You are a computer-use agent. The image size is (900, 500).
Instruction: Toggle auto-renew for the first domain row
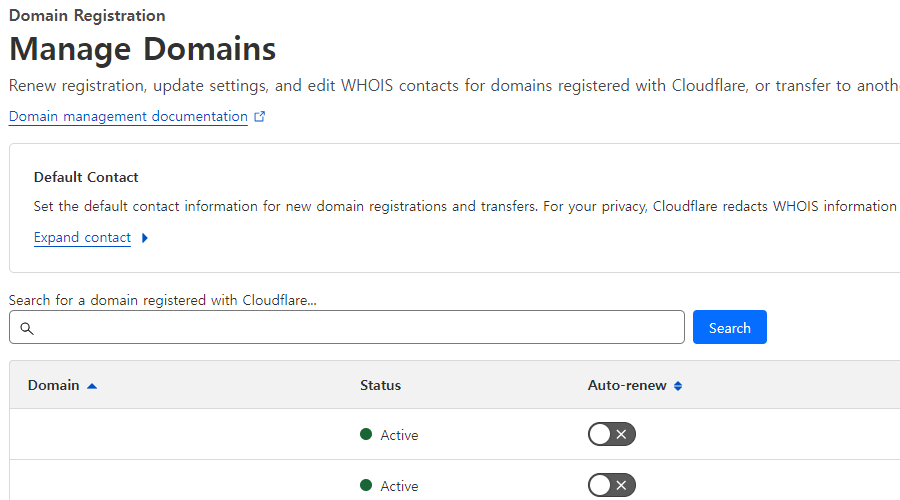(611, 435)
